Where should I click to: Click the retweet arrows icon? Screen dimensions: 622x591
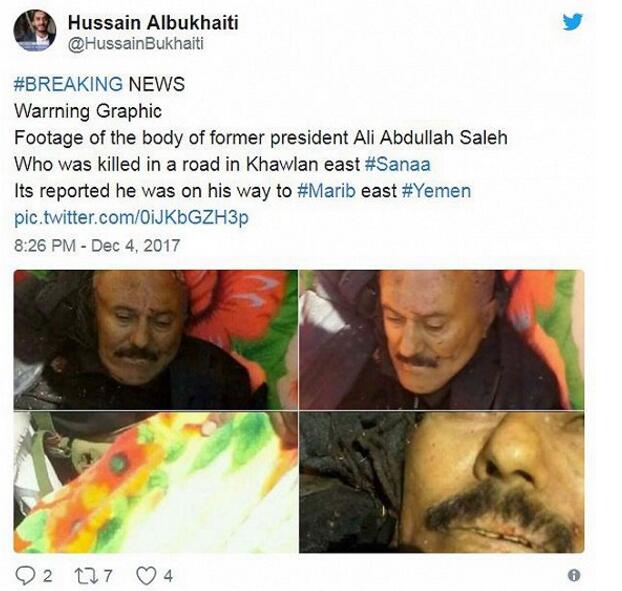(87, 576)
